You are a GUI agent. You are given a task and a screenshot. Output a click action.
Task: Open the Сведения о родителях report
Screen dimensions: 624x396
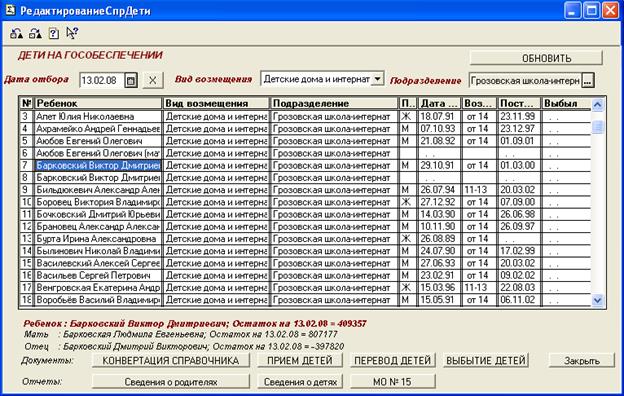(x=171, y=382)
